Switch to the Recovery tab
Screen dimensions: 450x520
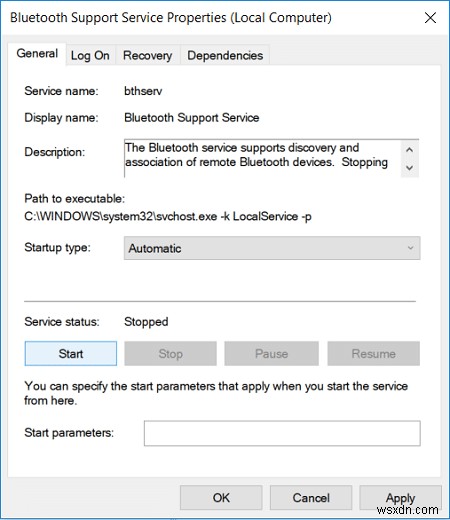point(147,55)
